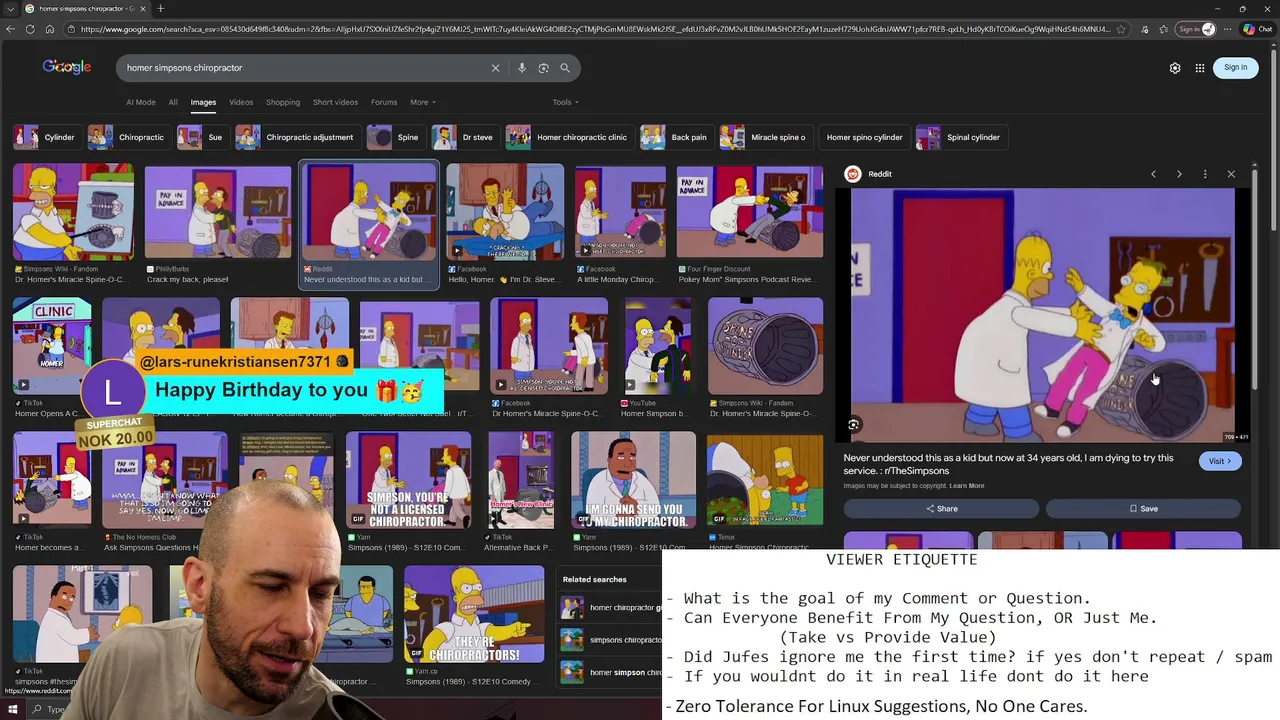Open a new browser tab with plus icon
Screen dimensions: 1280x720
pos(160,8)
